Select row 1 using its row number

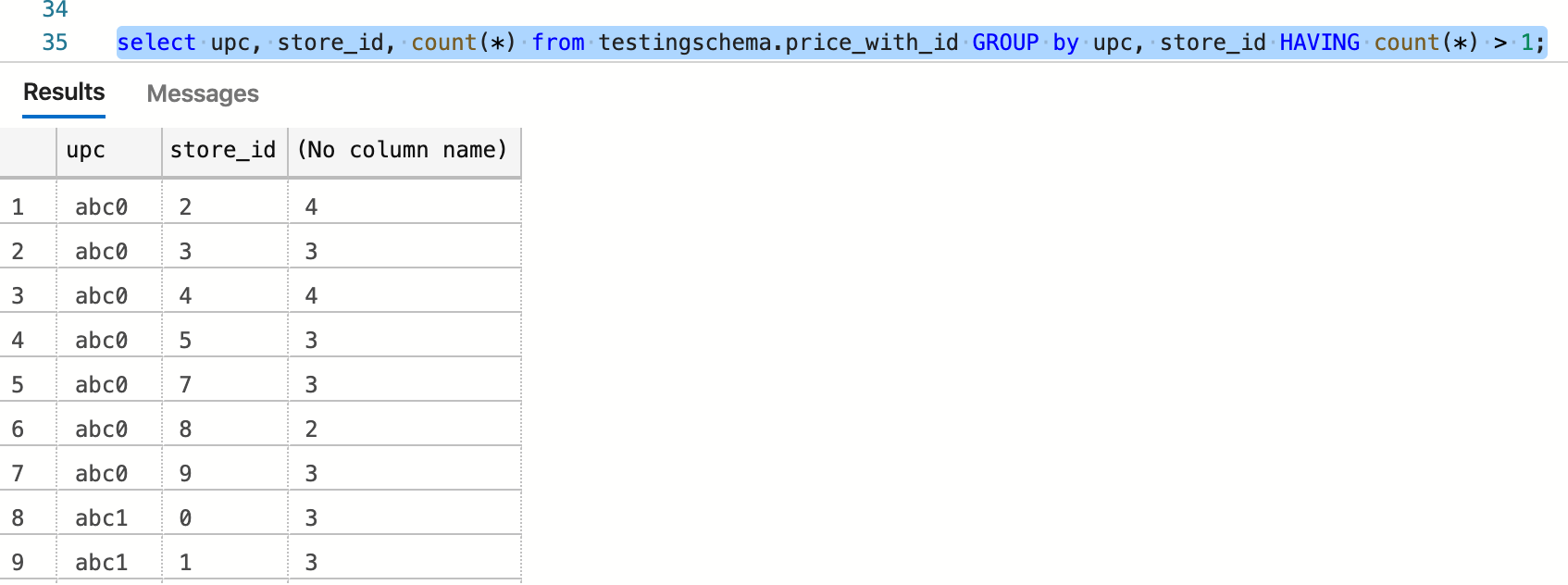tap(18, 205)
